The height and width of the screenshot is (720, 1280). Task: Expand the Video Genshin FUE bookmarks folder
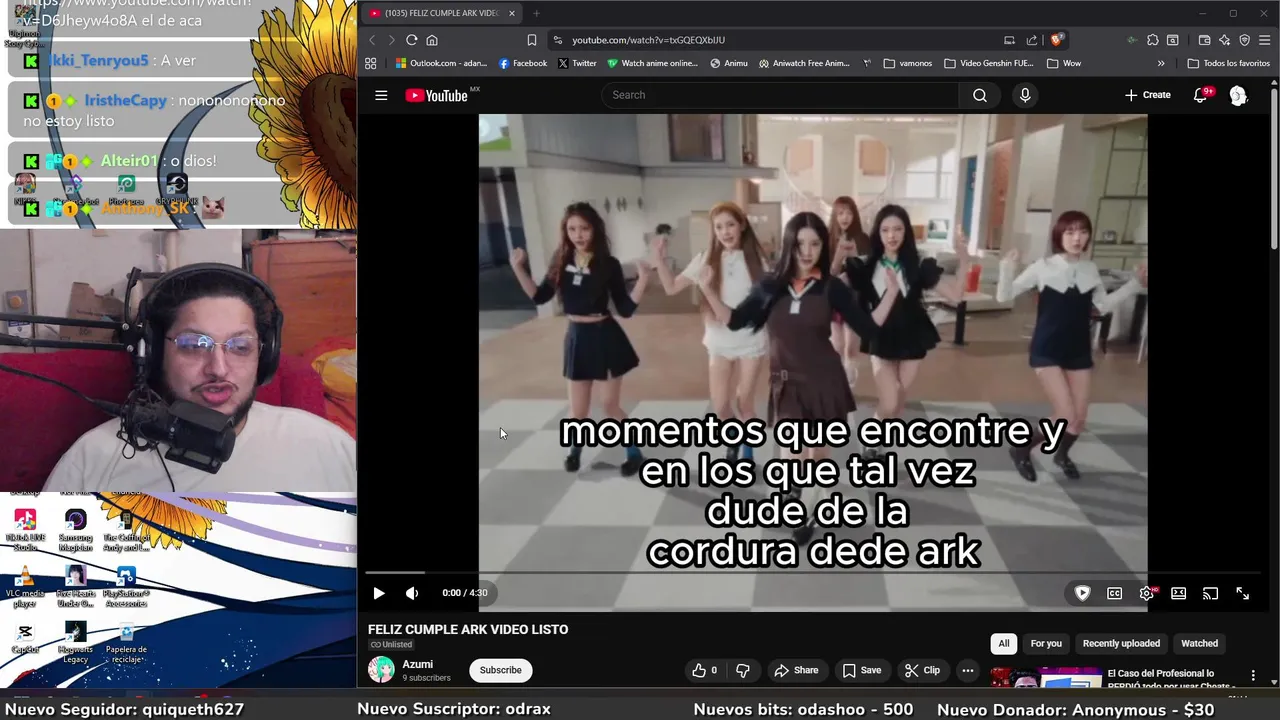point(989,63)
